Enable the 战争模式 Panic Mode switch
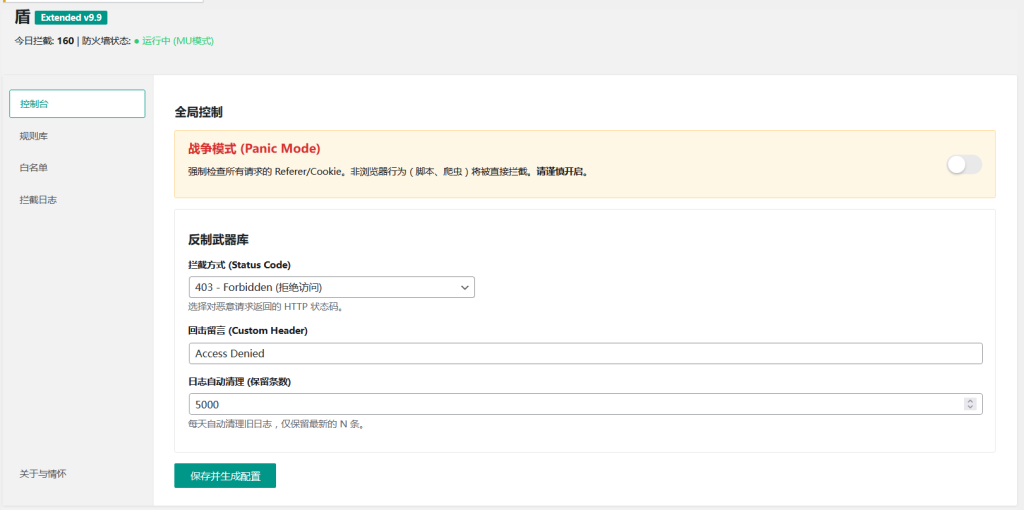Viewport: 1024px width, 510px height. pyautogui.click(x=964, y=165)
